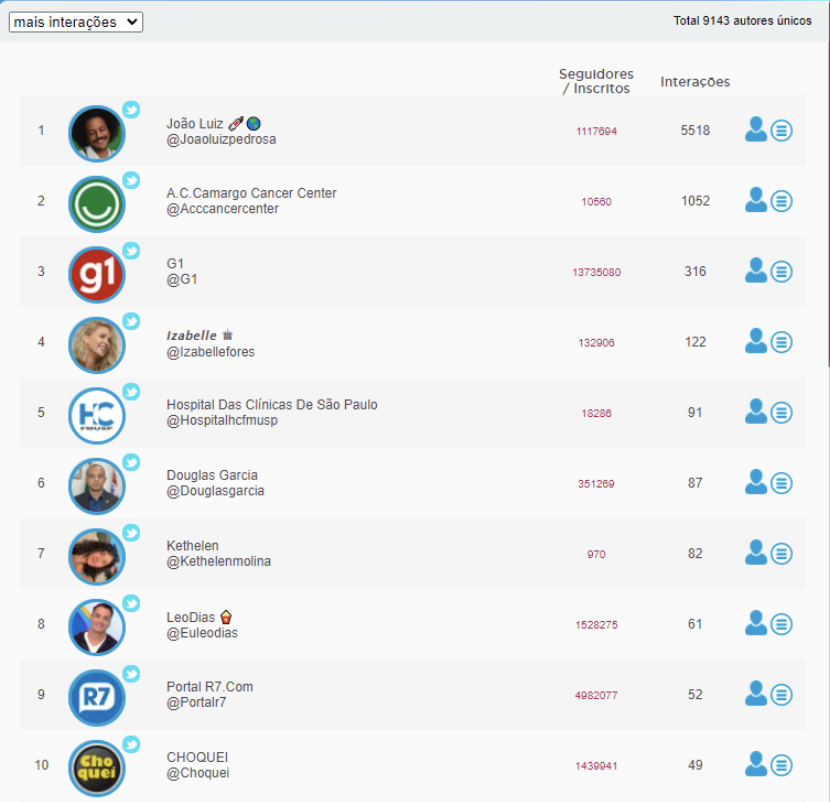Open profile icon for LeoDias

(x=755, y=623)
